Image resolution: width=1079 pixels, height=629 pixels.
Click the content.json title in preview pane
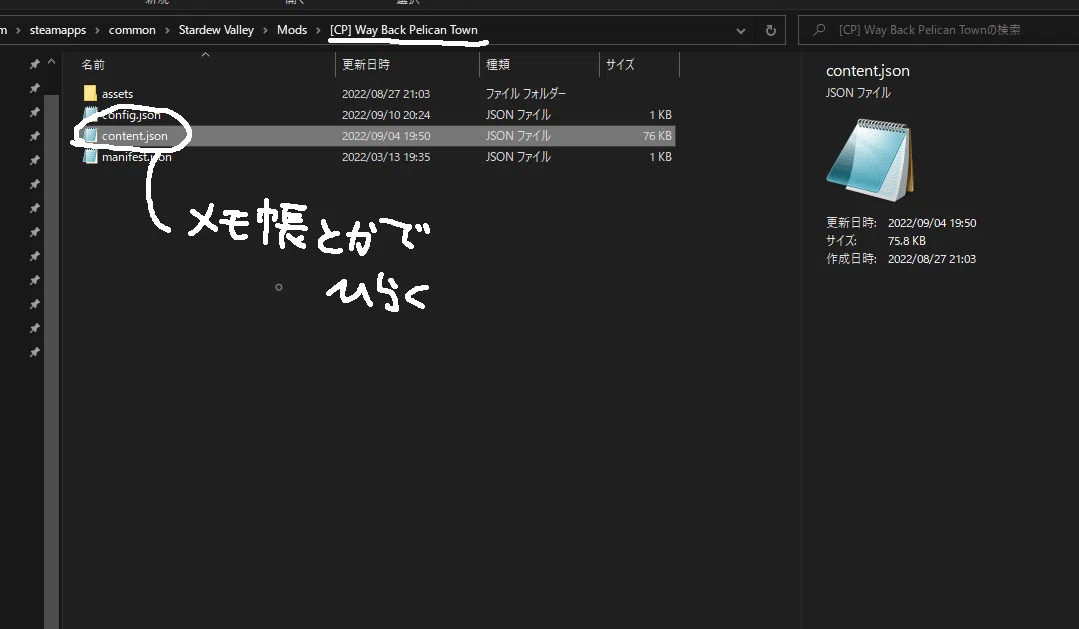pyautogui.click(x=868, y=71)
